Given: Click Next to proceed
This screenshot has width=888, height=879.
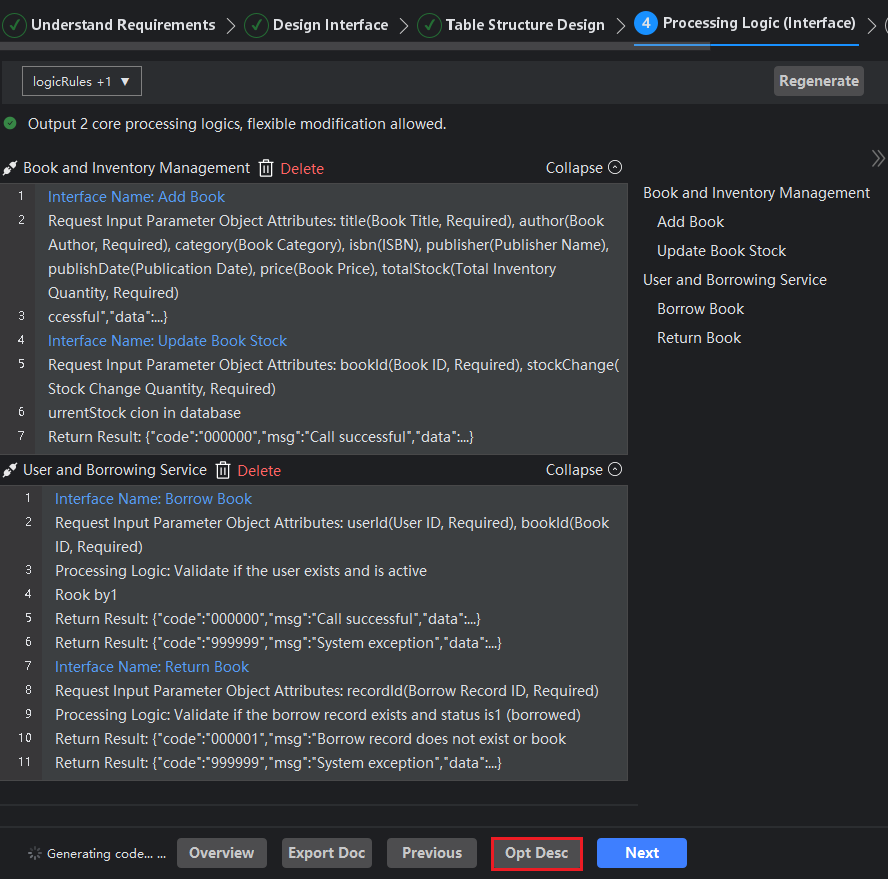Looking at the screenshot, I should point(641,853).
